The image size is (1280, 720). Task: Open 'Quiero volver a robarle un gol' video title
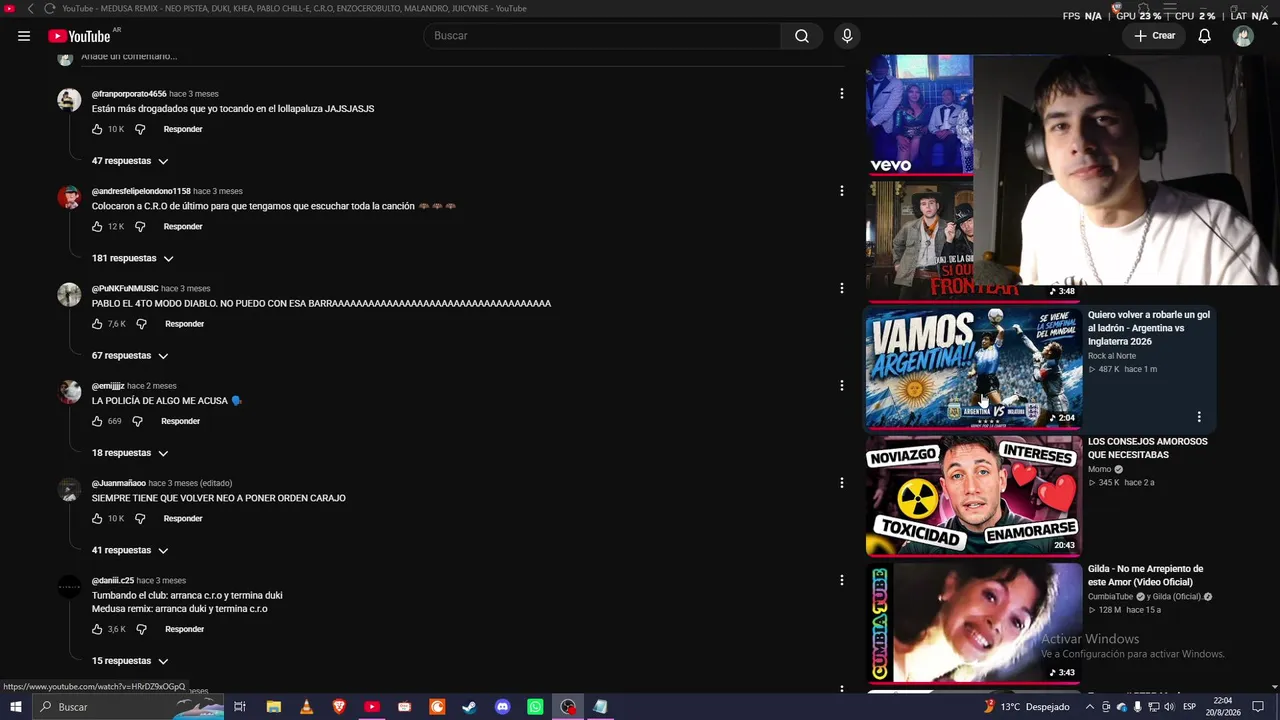(1149, 328)
